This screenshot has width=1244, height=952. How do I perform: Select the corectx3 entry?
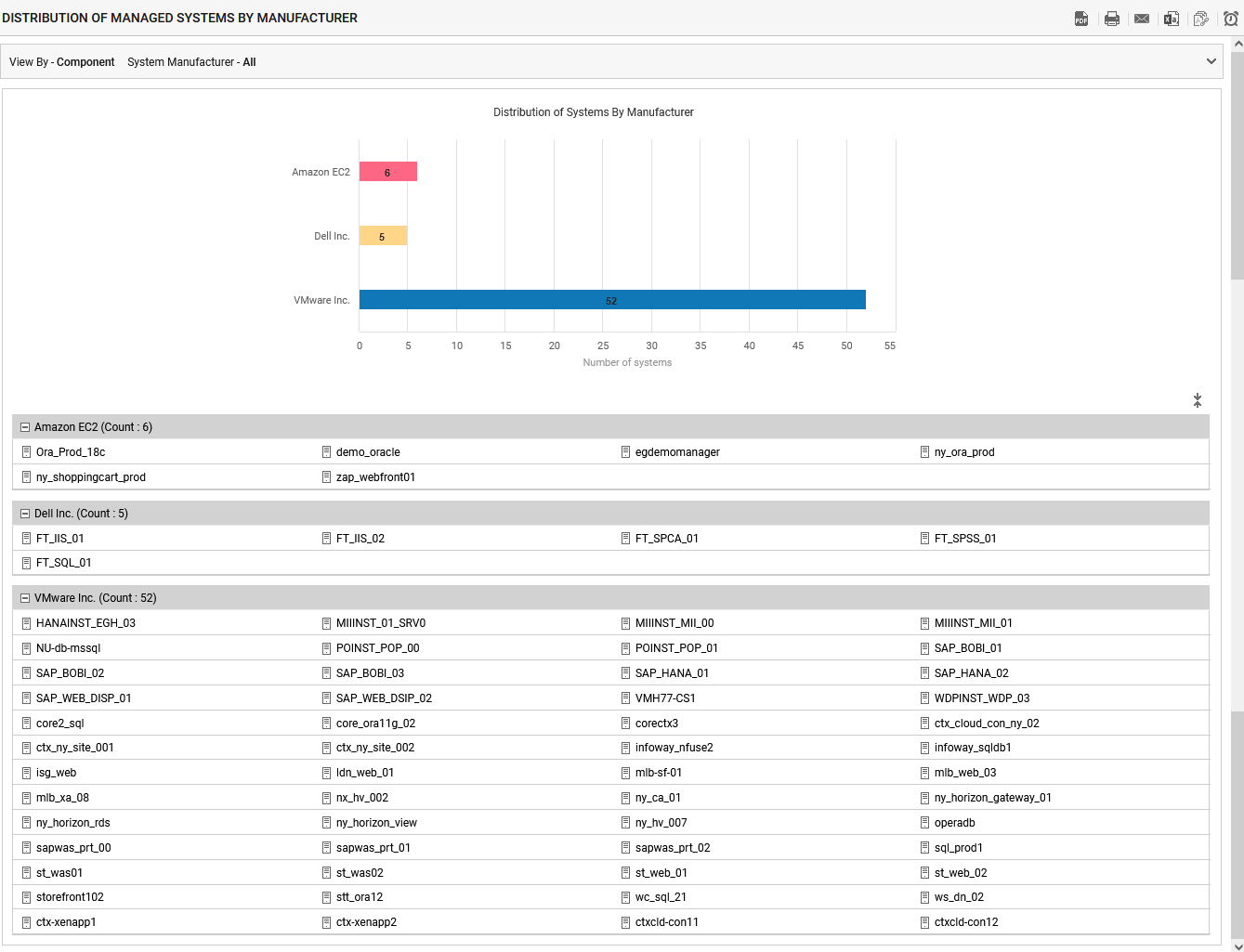click(x=657, y=724)
